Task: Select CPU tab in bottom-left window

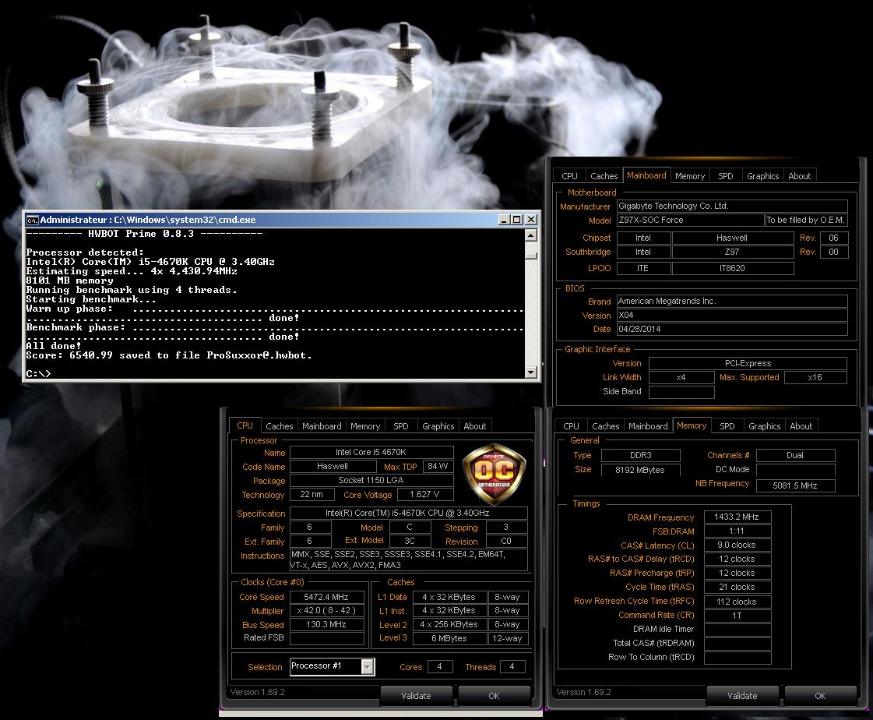Action: tap(244, 425)
